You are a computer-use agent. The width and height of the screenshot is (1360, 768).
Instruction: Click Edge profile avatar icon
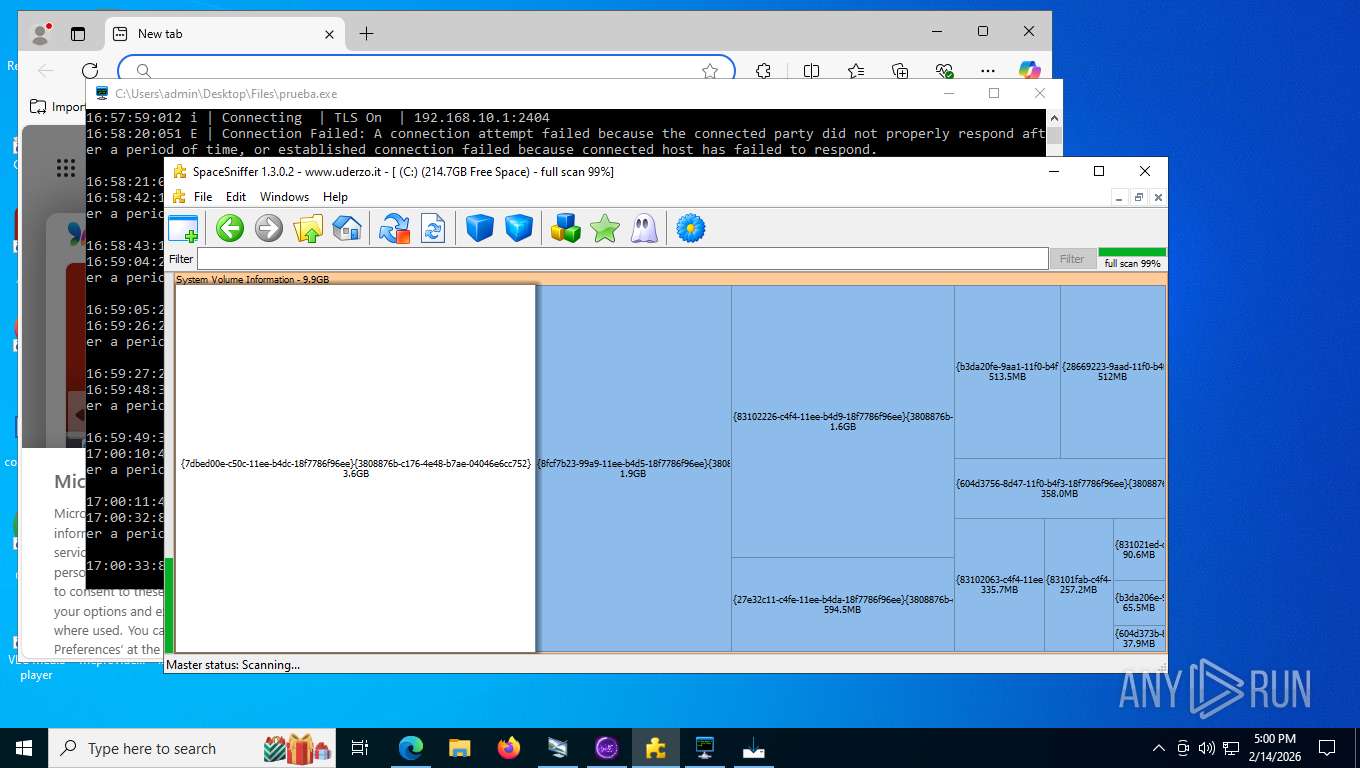(x=41, y=34)
